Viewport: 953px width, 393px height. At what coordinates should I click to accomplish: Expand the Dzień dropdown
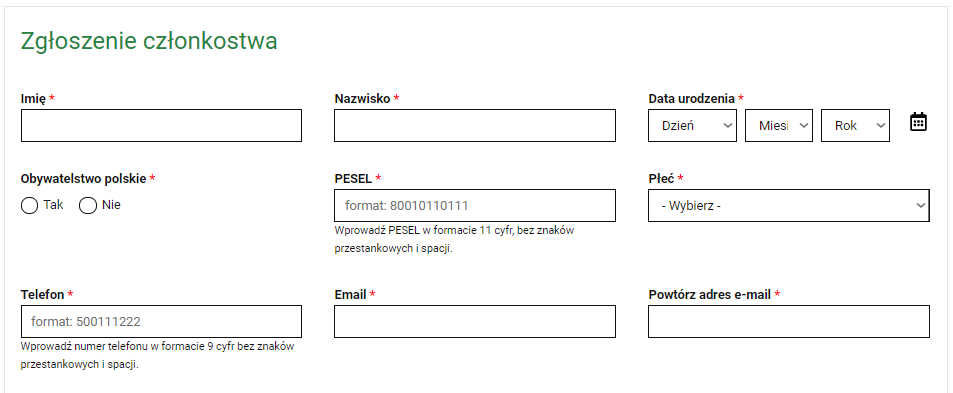click(692, 126)
